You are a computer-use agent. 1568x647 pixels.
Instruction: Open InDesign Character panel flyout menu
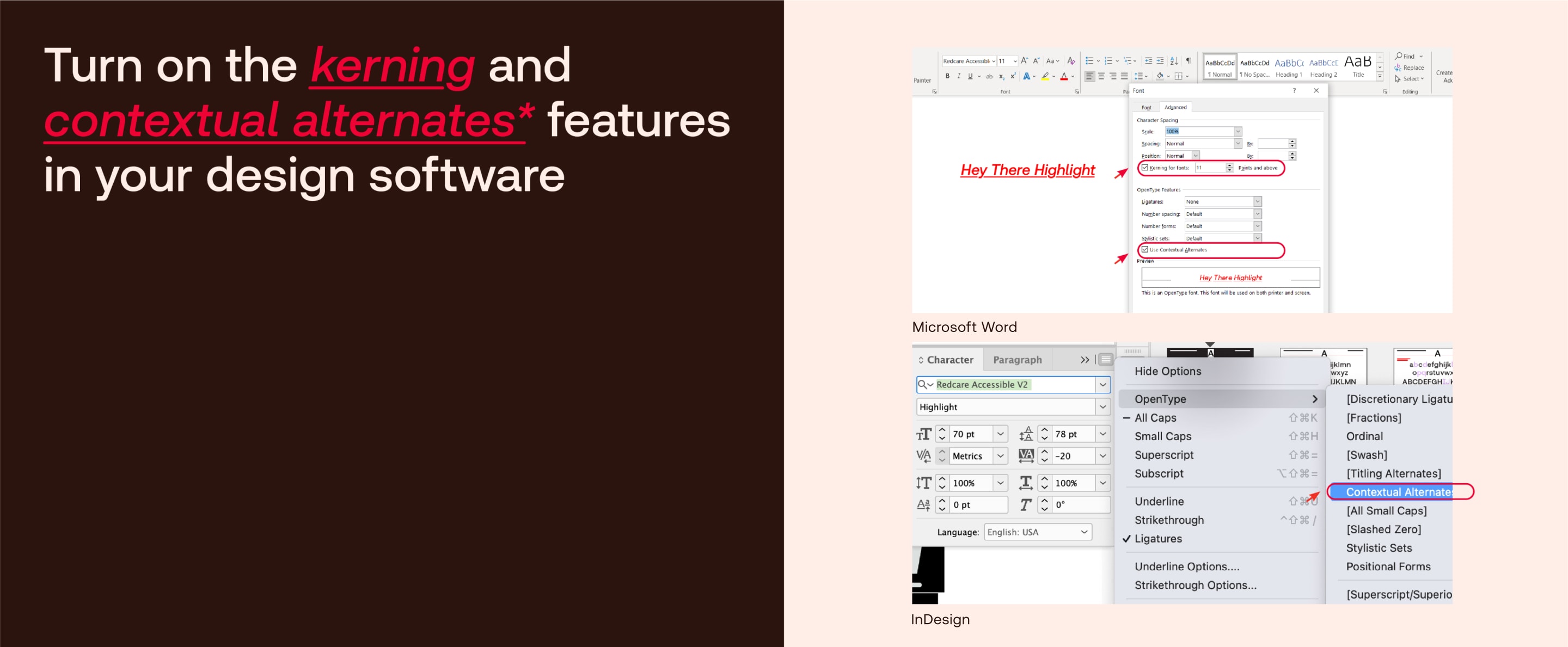pos(1106,359)
